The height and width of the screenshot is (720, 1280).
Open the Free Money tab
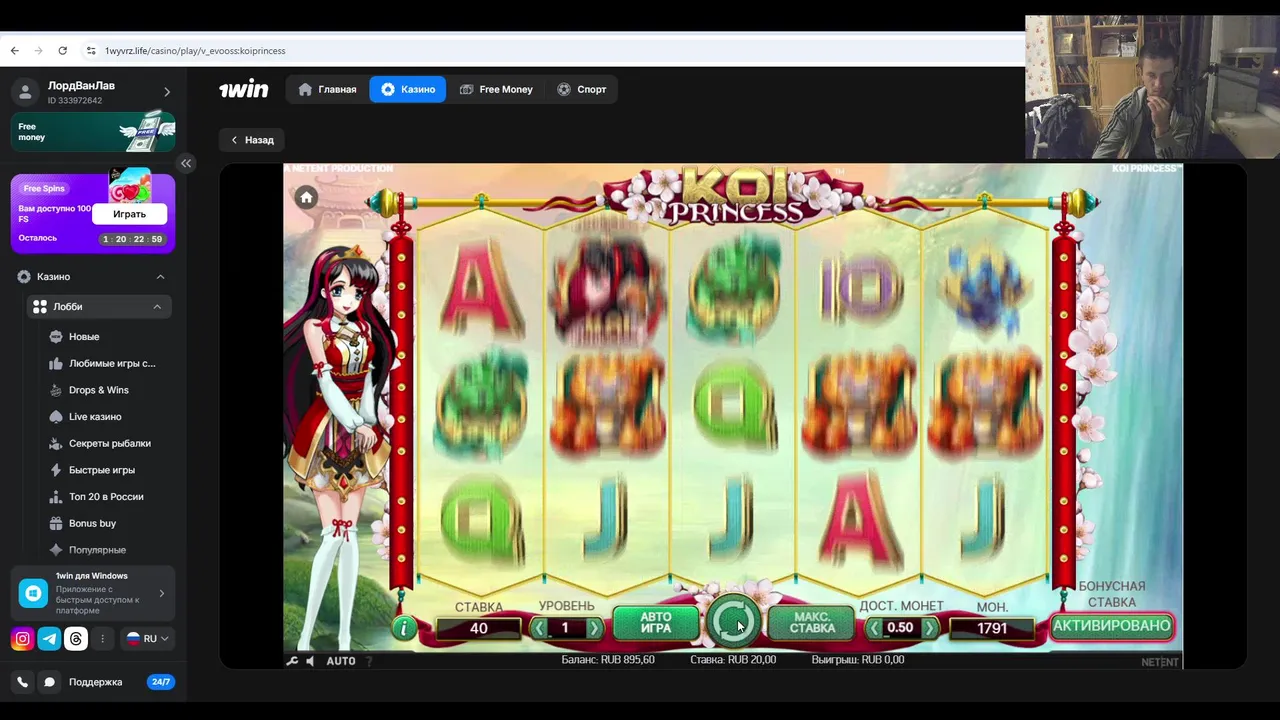click(496, 89)
